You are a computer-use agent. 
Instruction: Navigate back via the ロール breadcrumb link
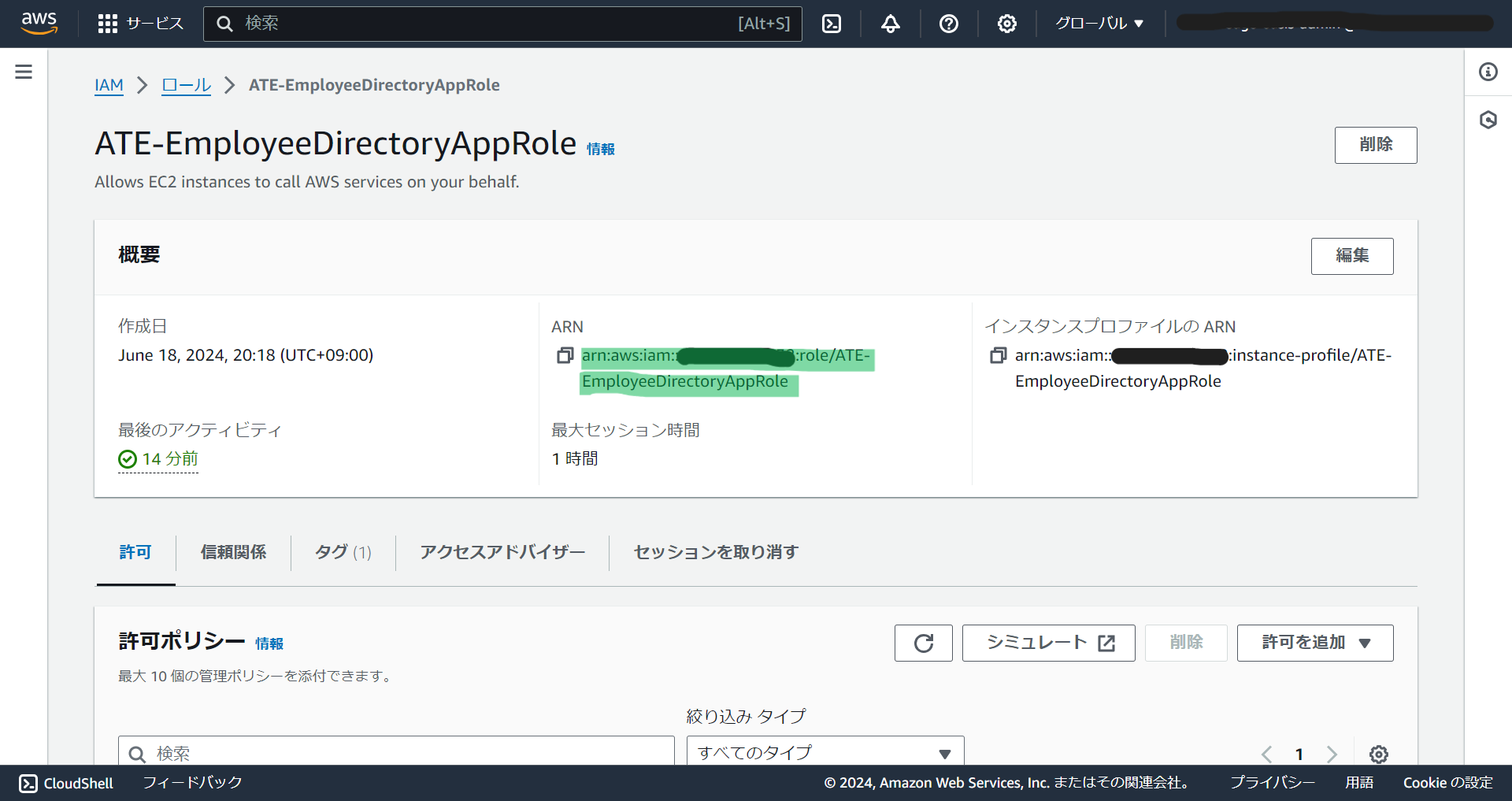pos(186,85)
